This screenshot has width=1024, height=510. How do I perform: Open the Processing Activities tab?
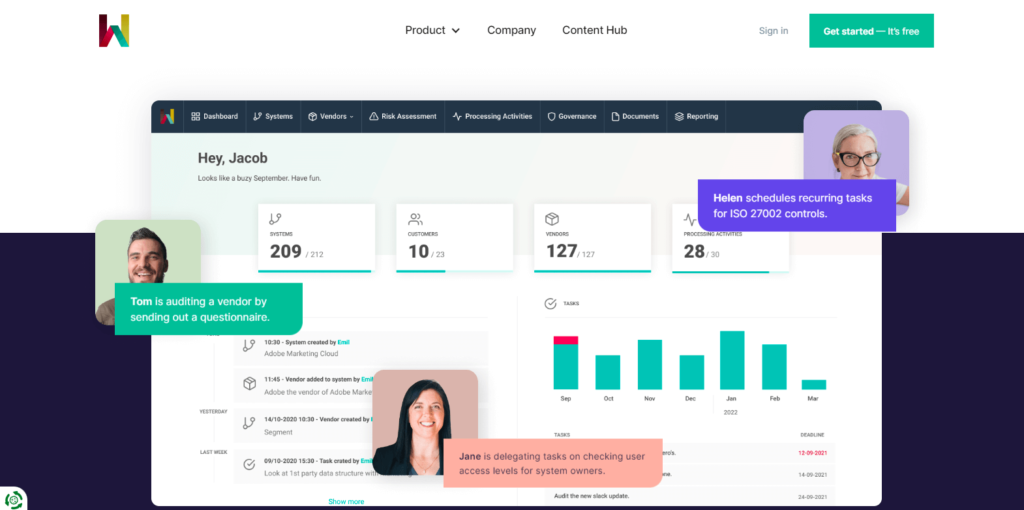click(492, 116)
